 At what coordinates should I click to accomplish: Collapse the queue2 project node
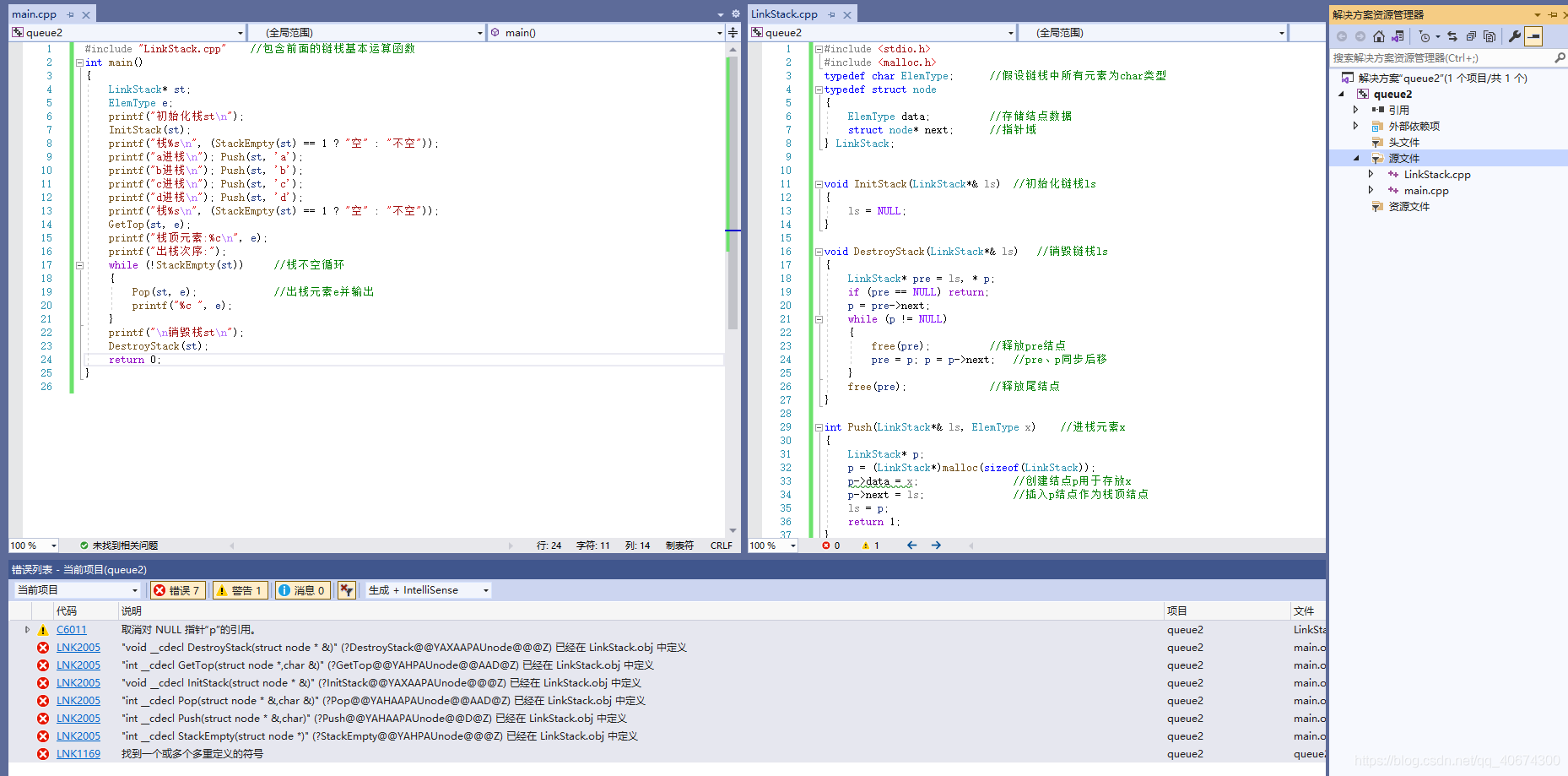pos(1342,94)
